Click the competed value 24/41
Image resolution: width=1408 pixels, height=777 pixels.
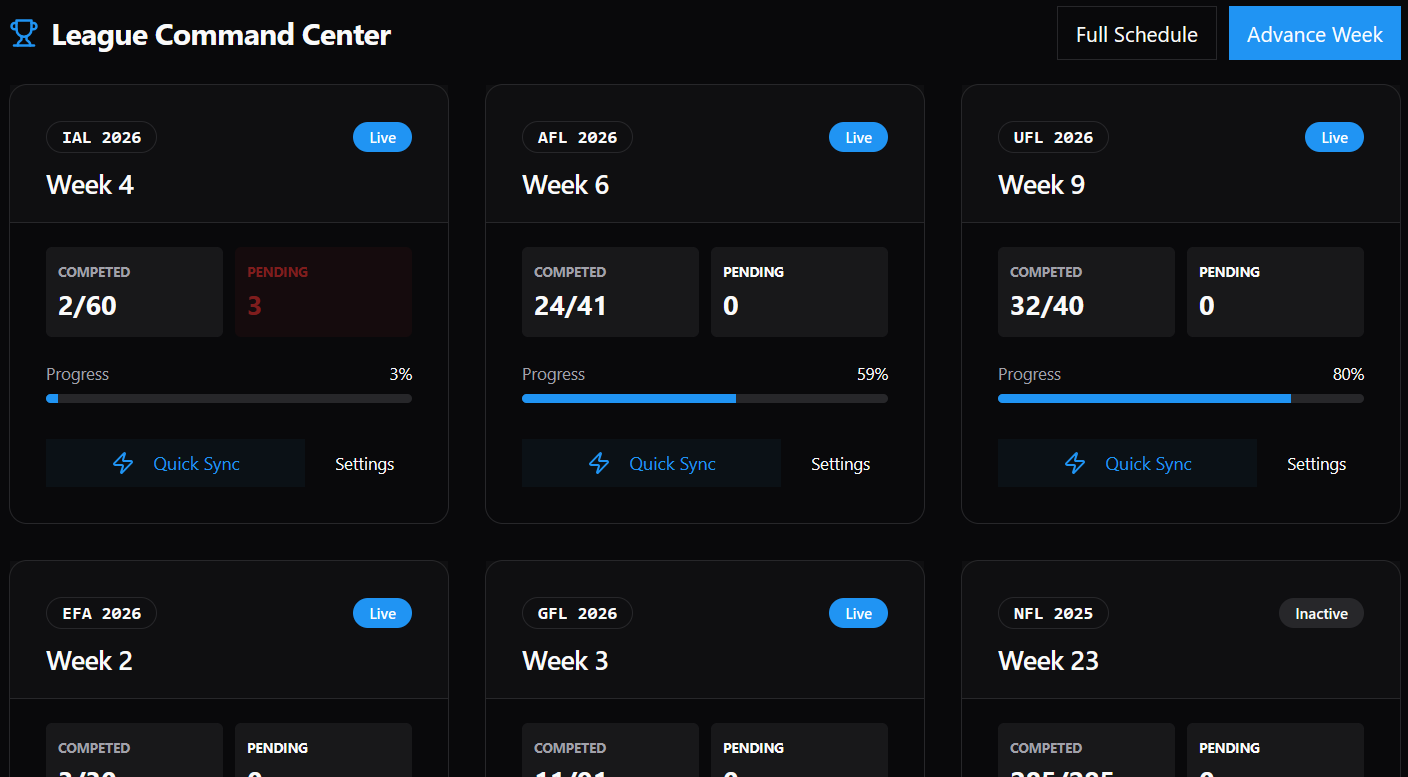coord(571,306)
